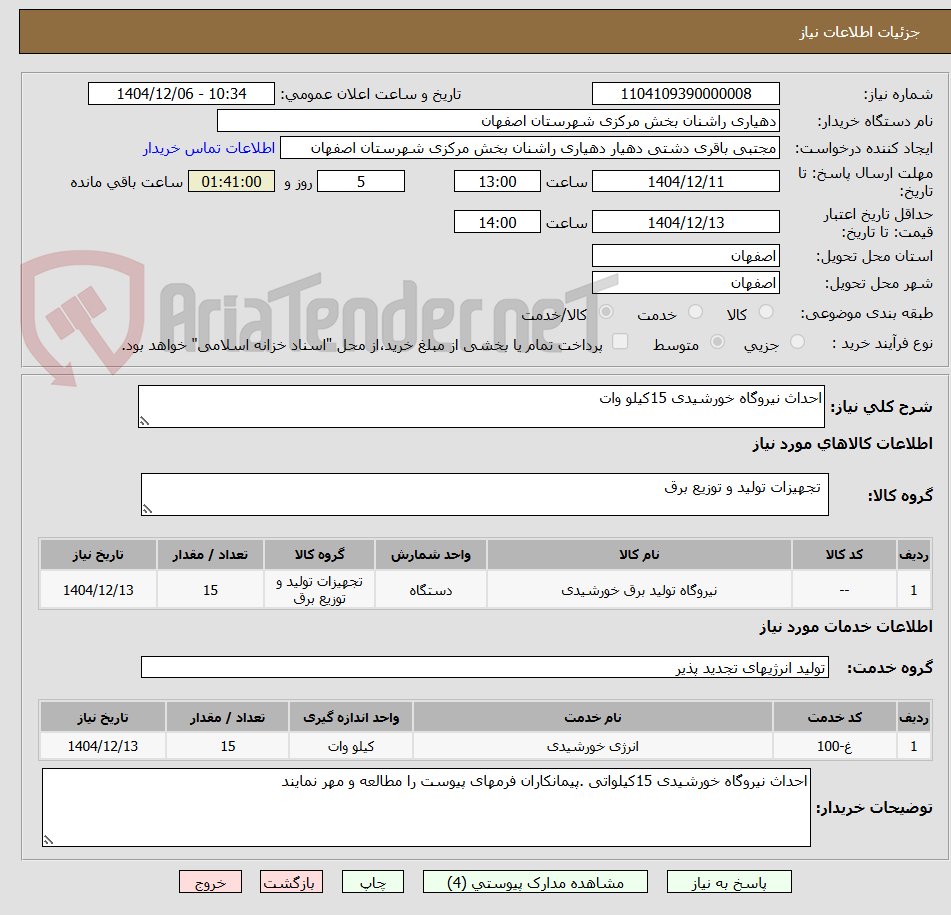Click the remaining days field 5

361,181
